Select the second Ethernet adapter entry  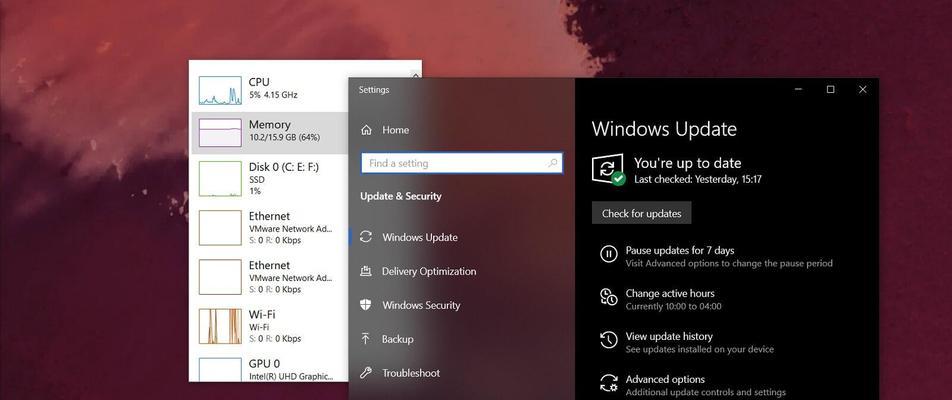[270, 277]
